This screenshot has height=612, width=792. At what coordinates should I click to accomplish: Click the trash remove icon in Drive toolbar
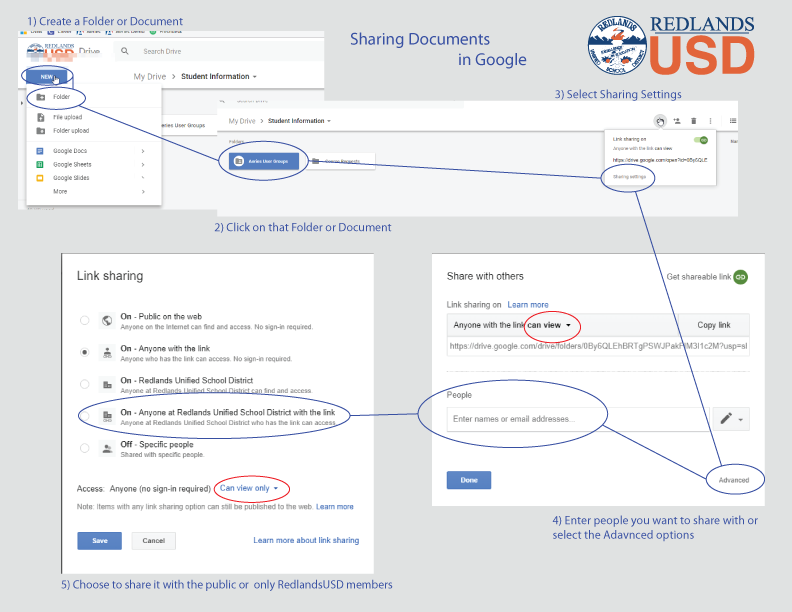pyautogui.click(x=694, y=121)
